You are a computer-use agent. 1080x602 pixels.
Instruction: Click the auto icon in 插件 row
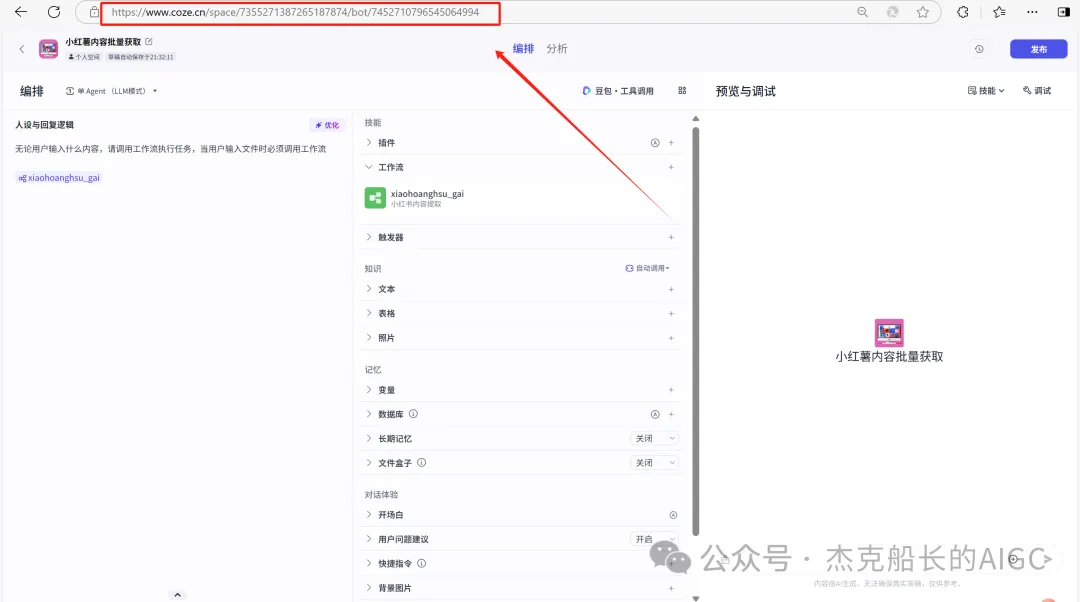(655, 143)
